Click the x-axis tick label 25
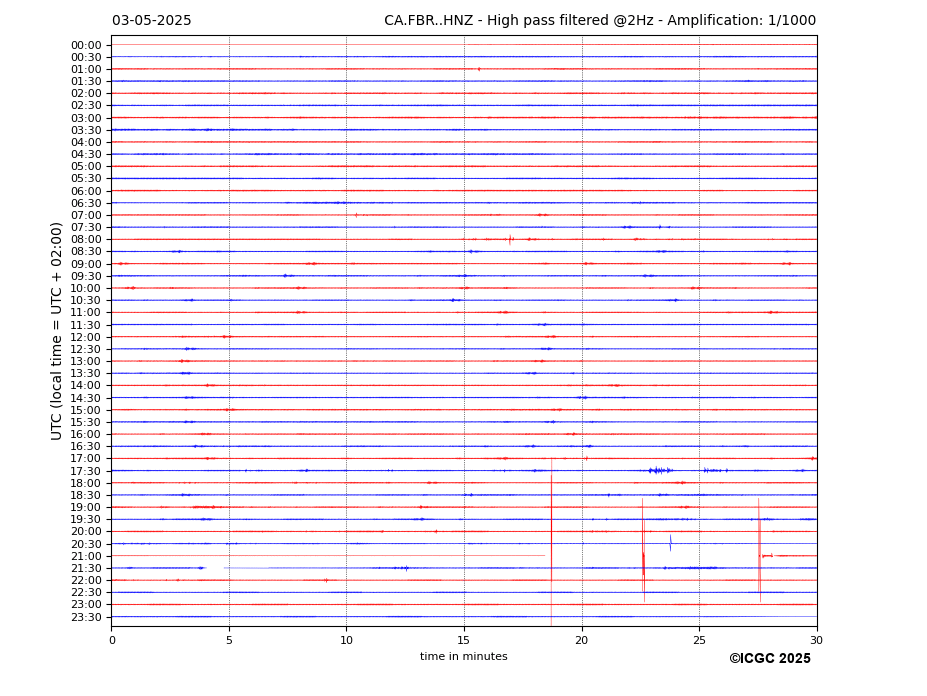Image resolution: width=927 pixels, height=696 pixels. click(699, 640)
